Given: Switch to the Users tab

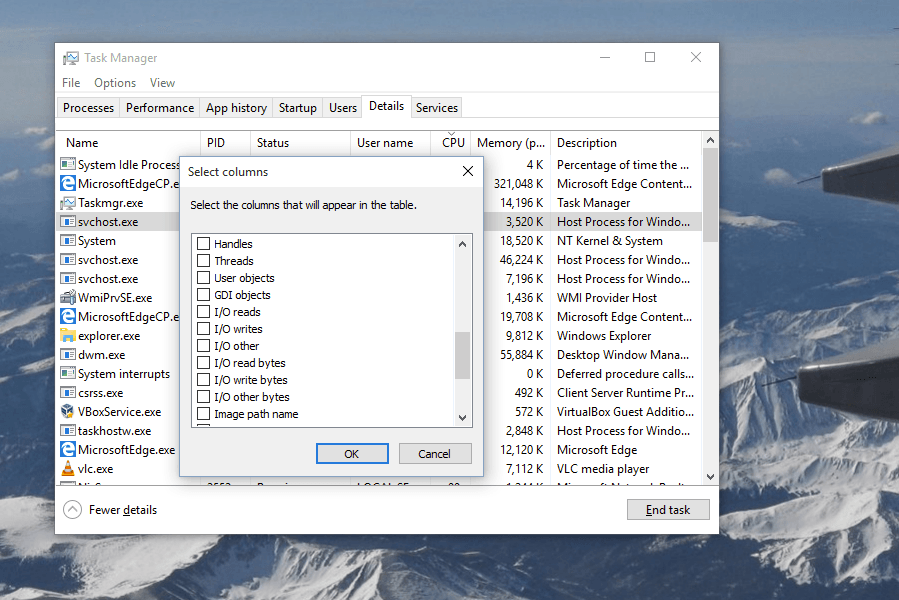Looking at the screenshot, I should (343, 108).
